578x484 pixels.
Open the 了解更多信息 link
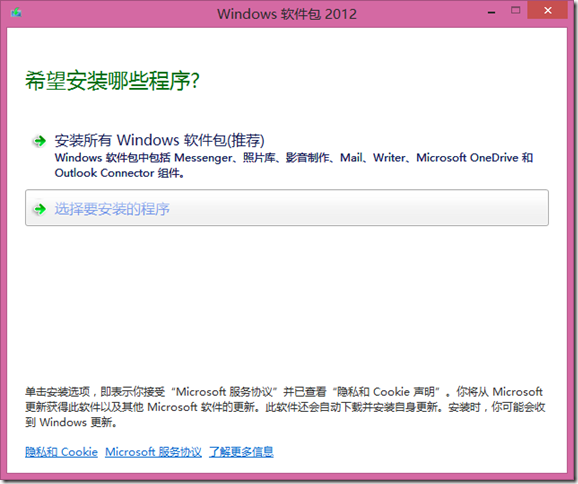point(241,452)
